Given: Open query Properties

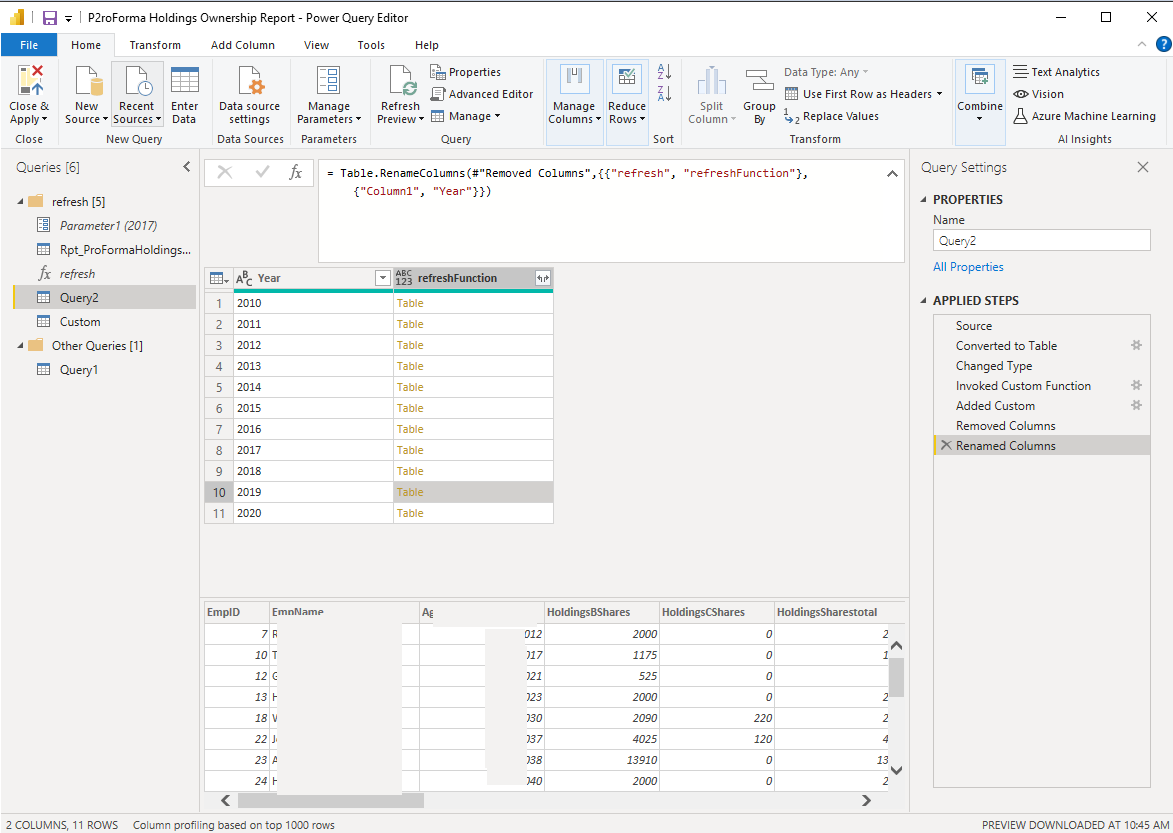Looking at the screenshot, I should (465, 72).
